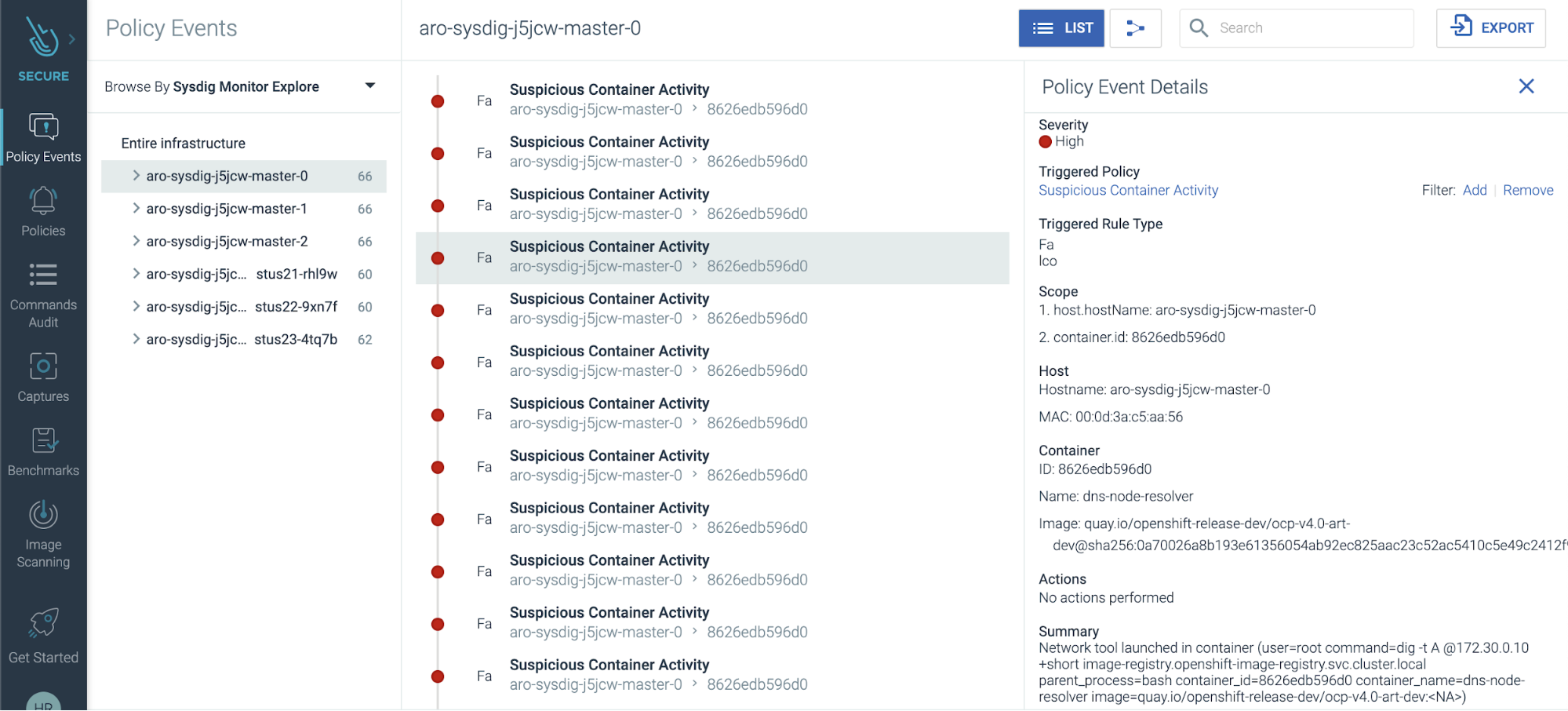Open the Benchmarks section
This screenshot has height=711, width=1568.
point(43,452)
